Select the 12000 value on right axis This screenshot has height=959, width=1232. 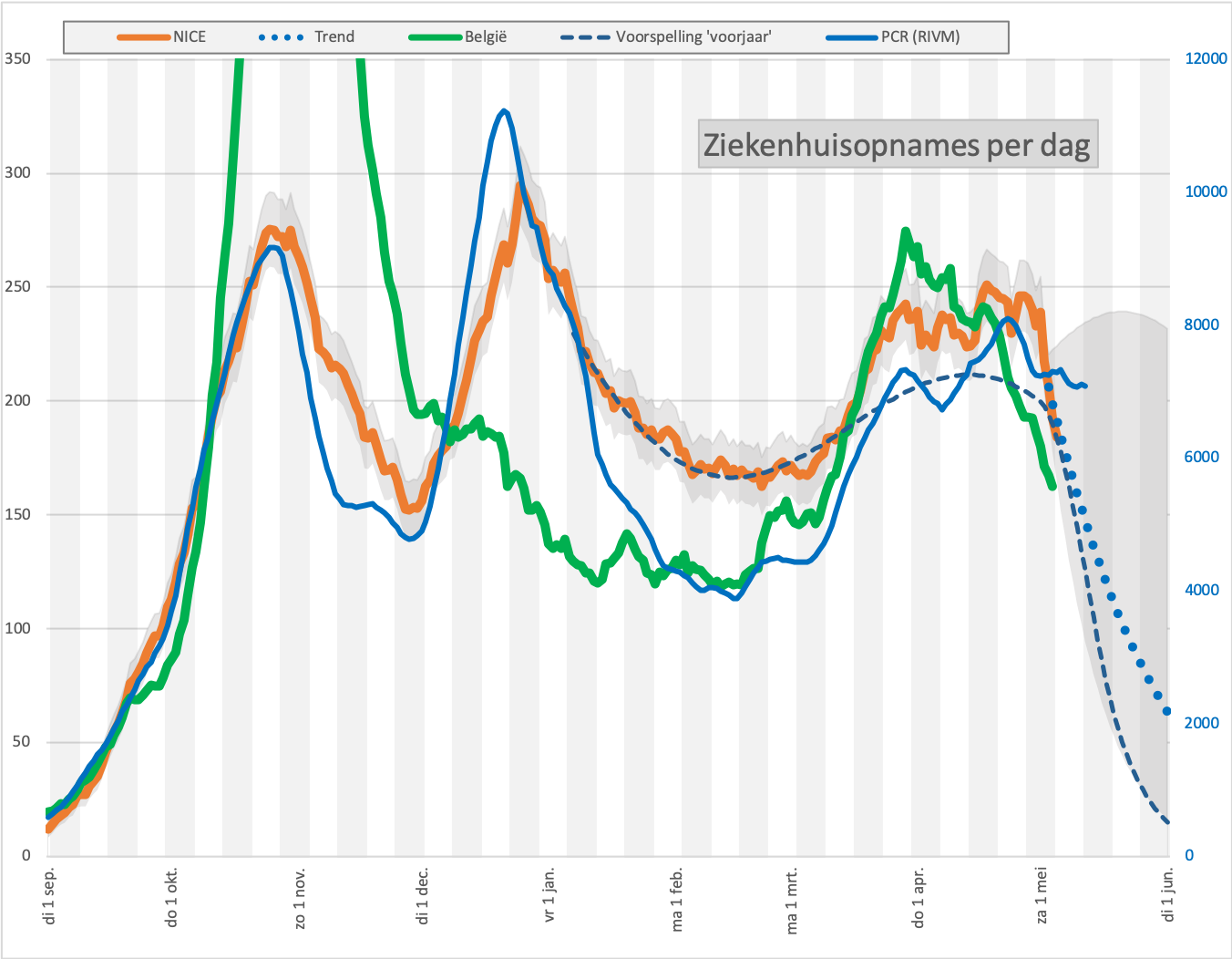pyautogui.click(x=1206, y=59)
